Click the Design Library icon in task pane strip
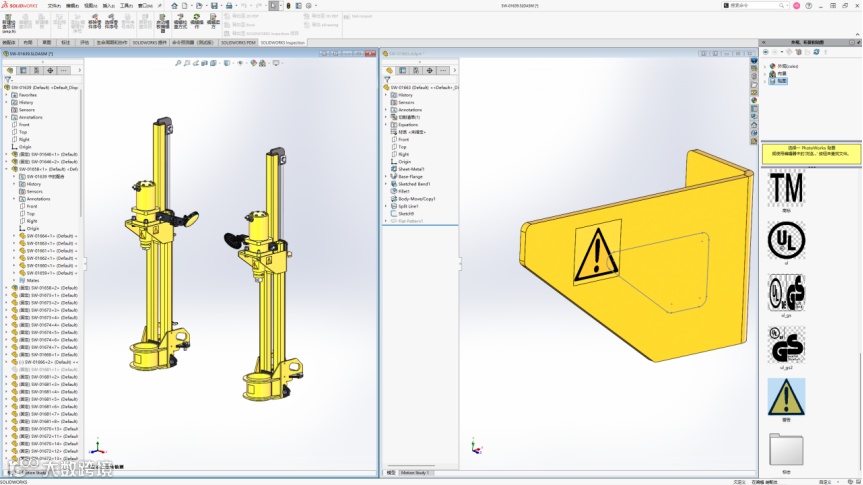Image resolution: width=863 pixels, height=485 pixels. pyautogui.click(x=754, y=77)
